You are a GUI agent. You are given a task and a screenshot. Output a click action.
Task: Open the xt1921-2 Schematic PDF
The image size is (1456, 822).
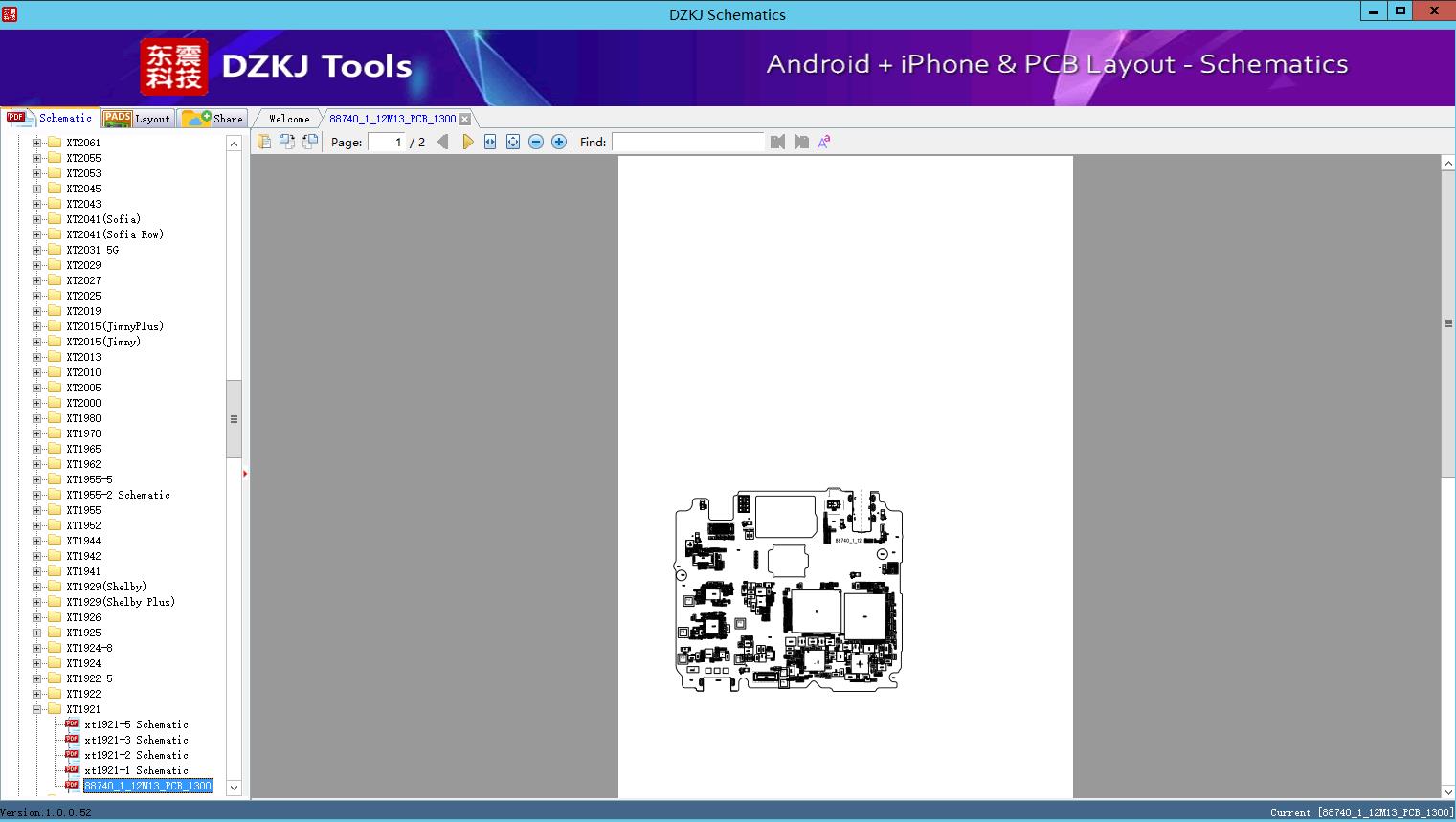tap(136, 755)
